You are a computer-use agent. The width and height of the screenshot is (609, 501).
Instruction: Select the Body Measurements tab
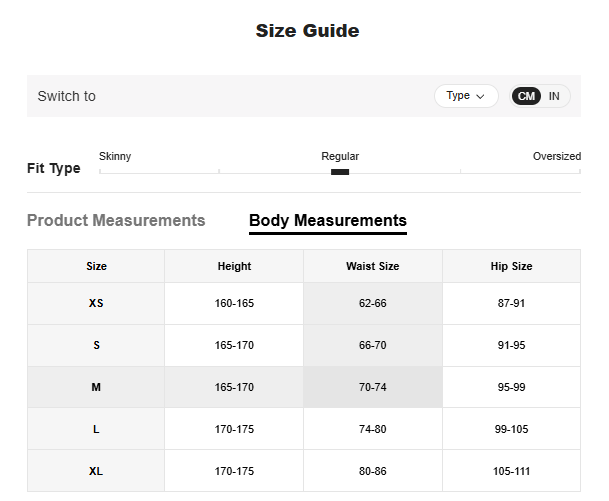click(x=327, y=221)
